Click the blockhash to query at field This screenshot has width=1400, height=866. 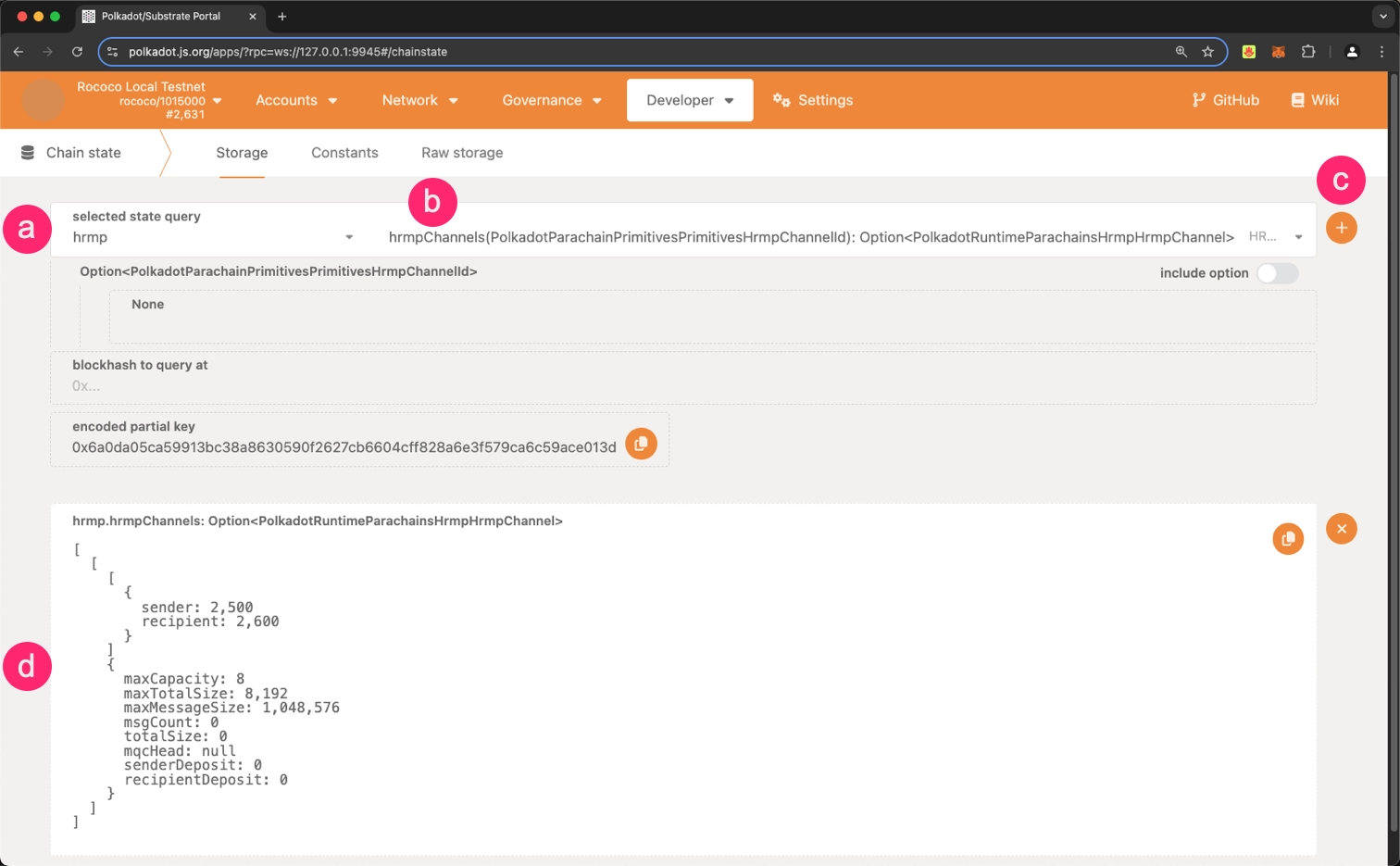(x=681, y=385)
